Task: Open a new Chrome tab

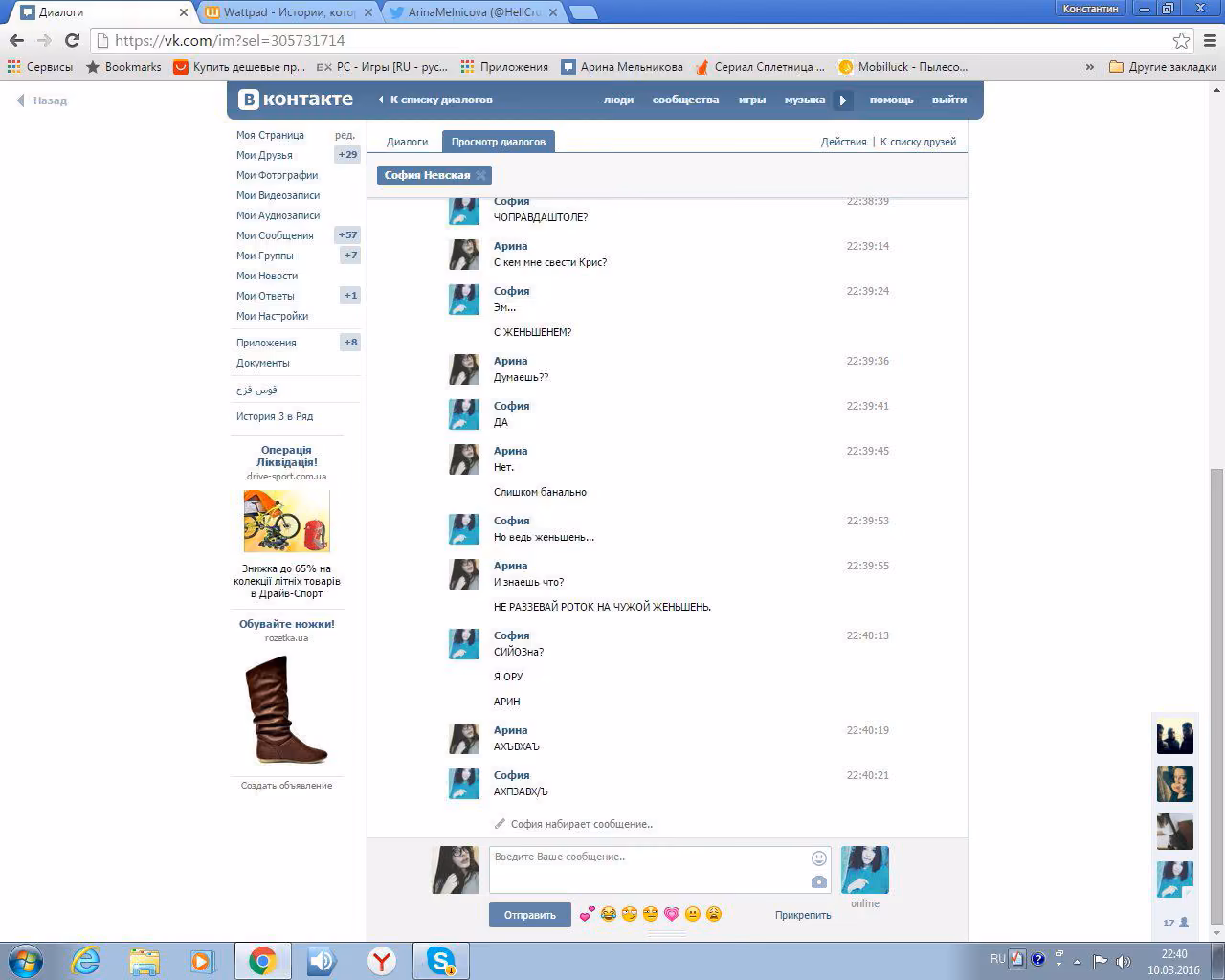Action: click(x=583, y=12)
